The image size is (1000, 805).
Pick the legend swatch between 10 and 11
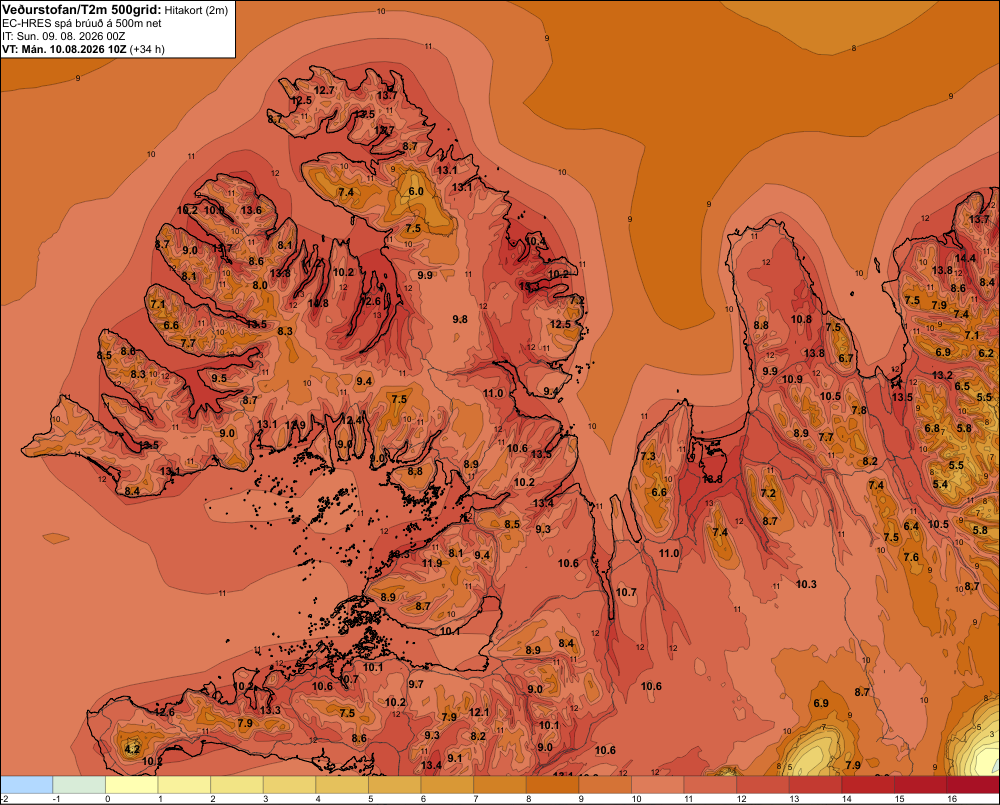[x=658, y=785]
